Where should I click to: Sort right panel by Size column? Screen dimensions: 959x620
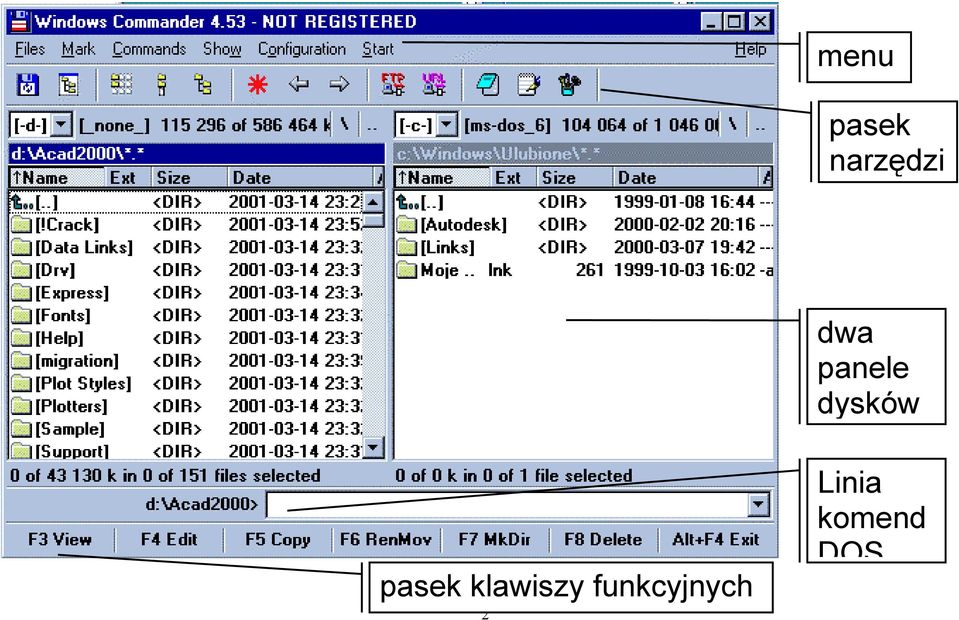[x=575, y=178]
